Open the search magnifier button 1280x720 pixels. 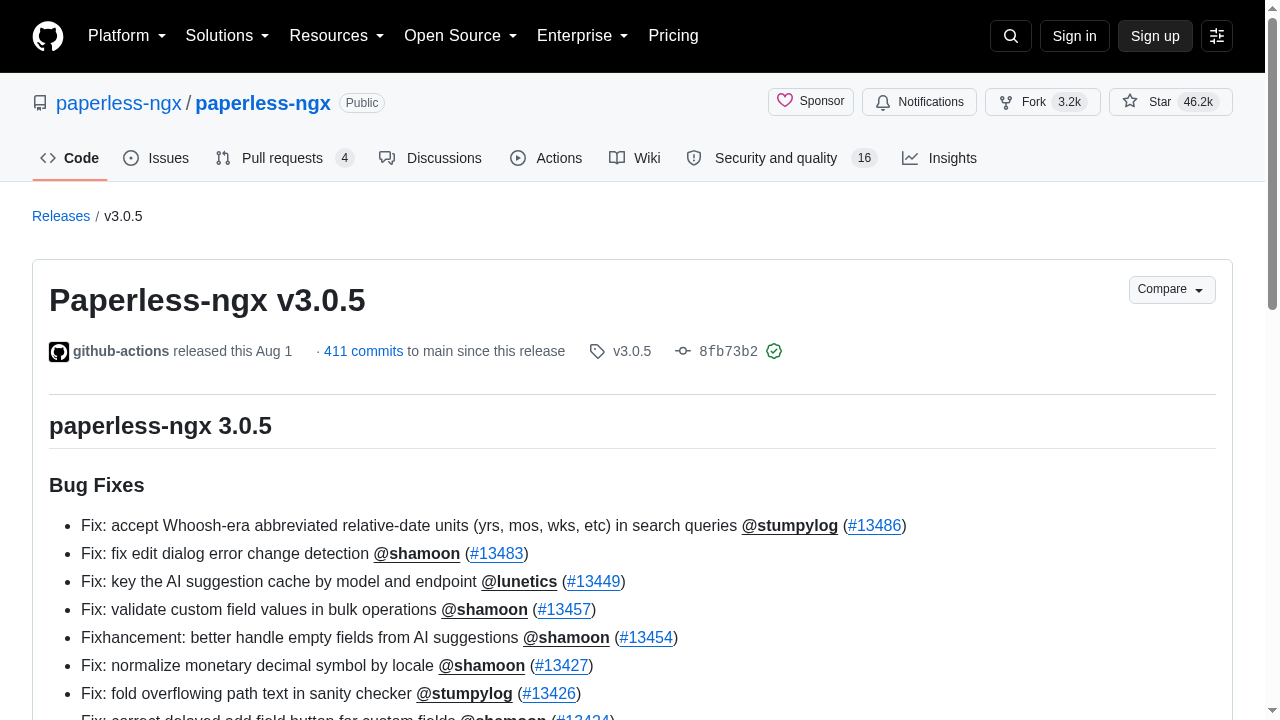(1010, 36)
